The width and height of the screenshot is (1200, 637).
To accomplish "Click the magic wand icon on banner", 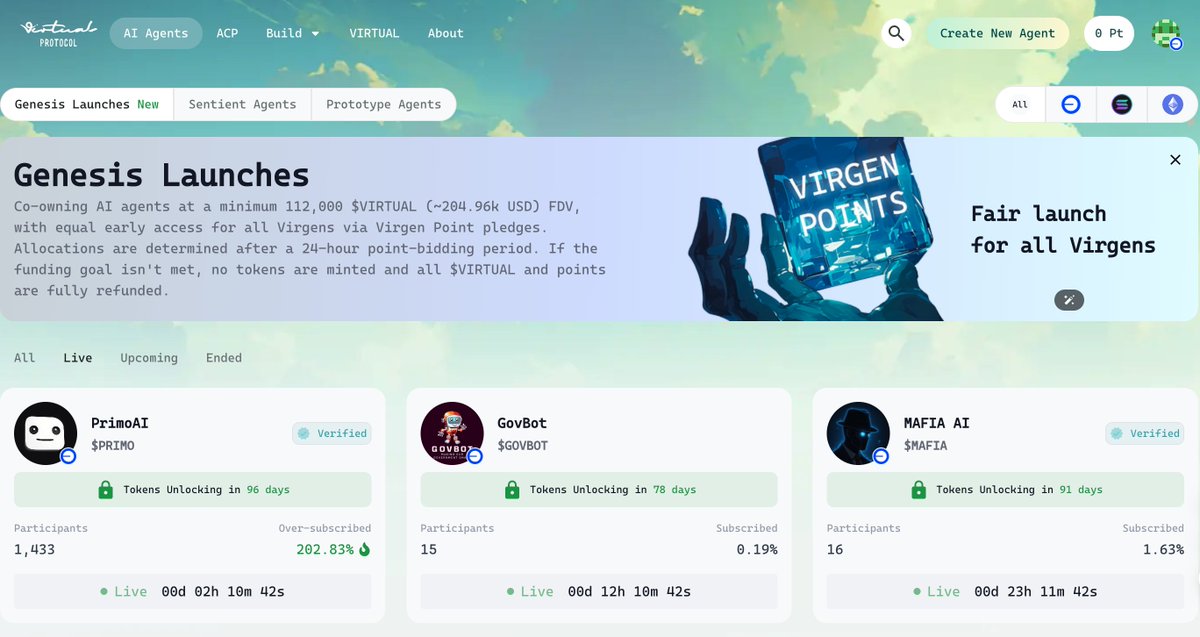I will (x=1069, y=300).
